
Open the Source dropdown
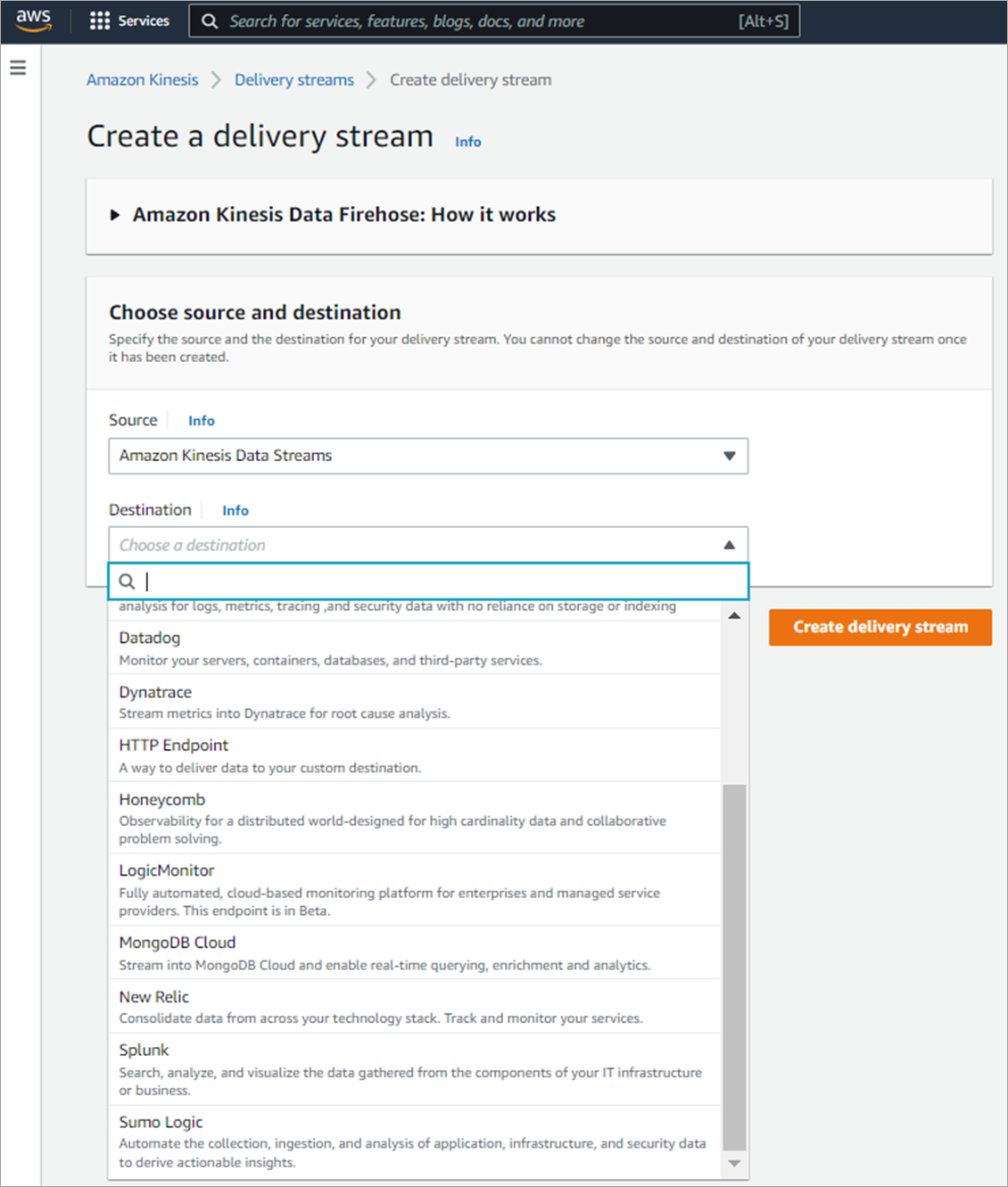click(x=428, y=456)
